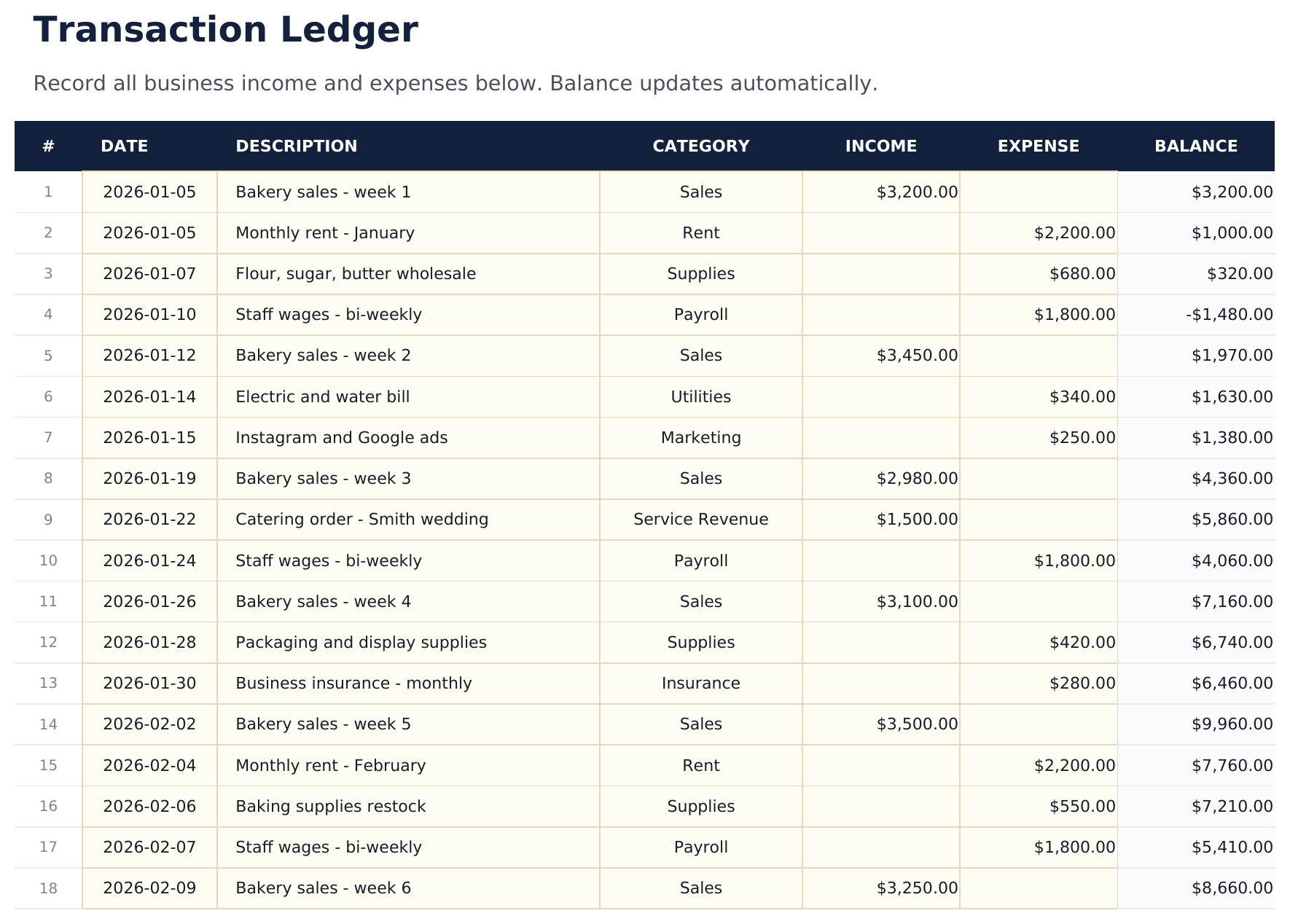Image resolution: width=1290 pixels, height=924 pixels.
Task: Select the Rent category in row 2
Action: (x=700, y=233)
